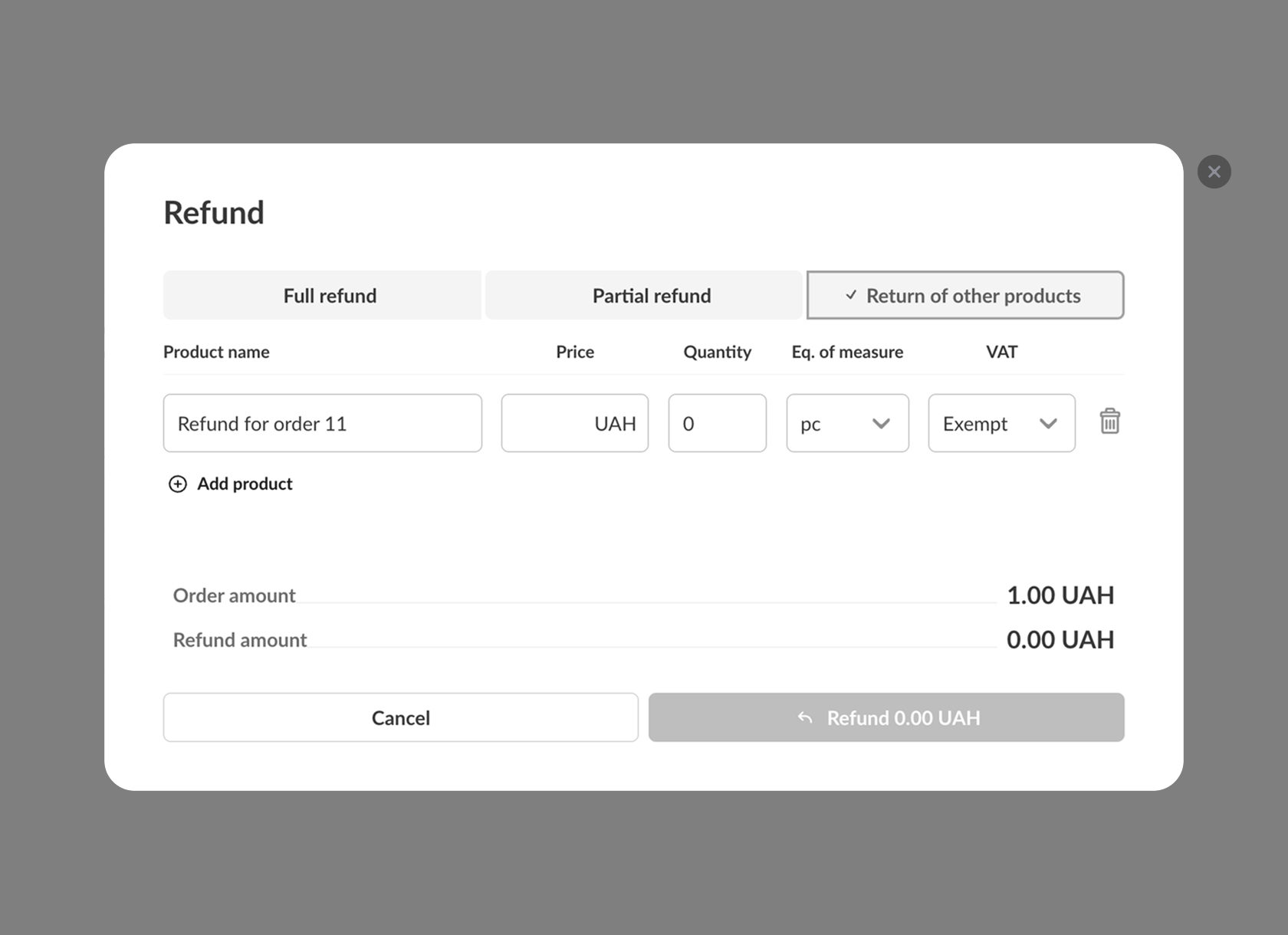Click the Add product link
Screen dimensions: 1288x935
(x=245, y=484)
